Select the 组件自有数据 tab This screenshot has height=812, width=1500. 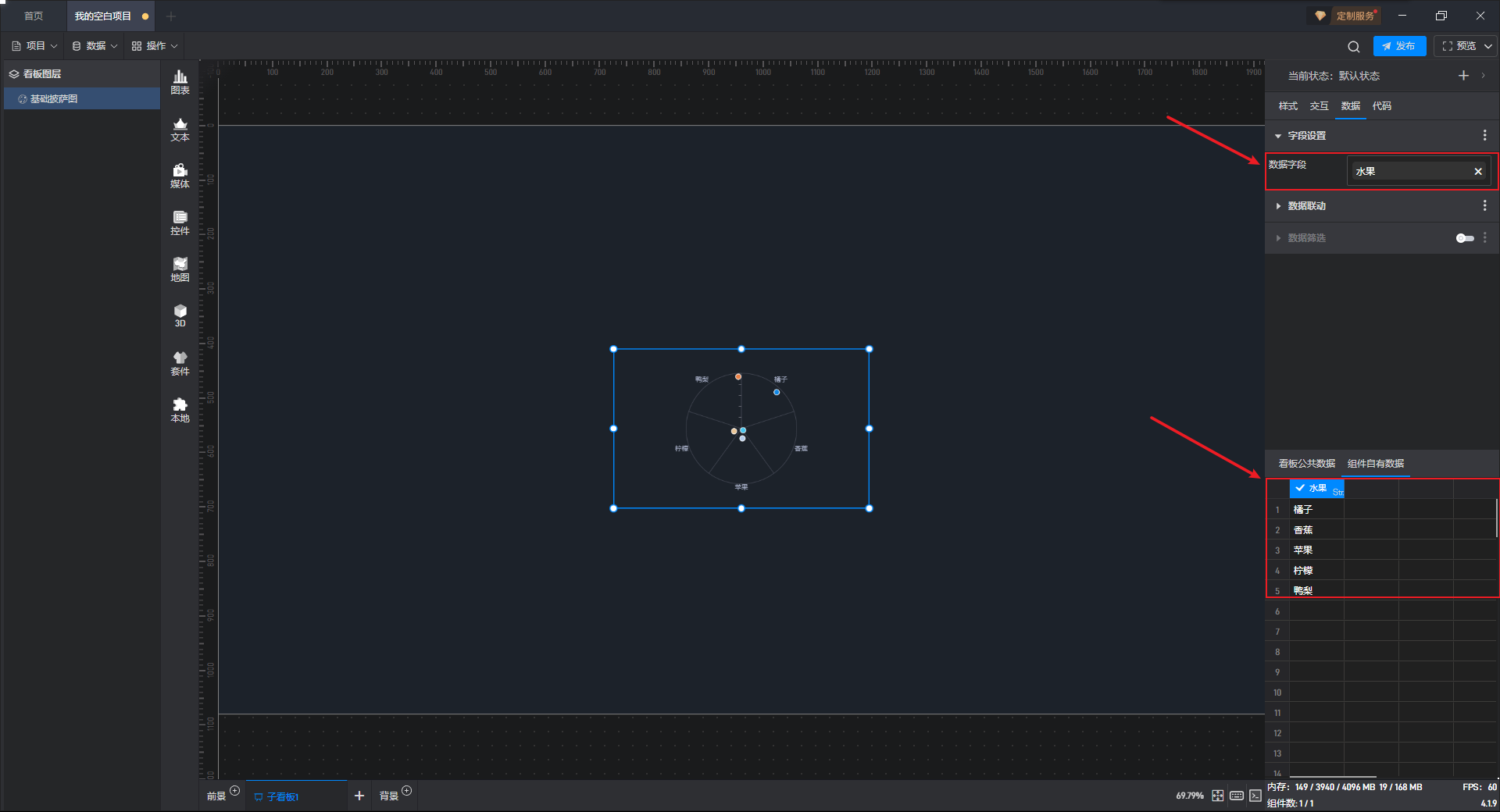[1376, 464]
